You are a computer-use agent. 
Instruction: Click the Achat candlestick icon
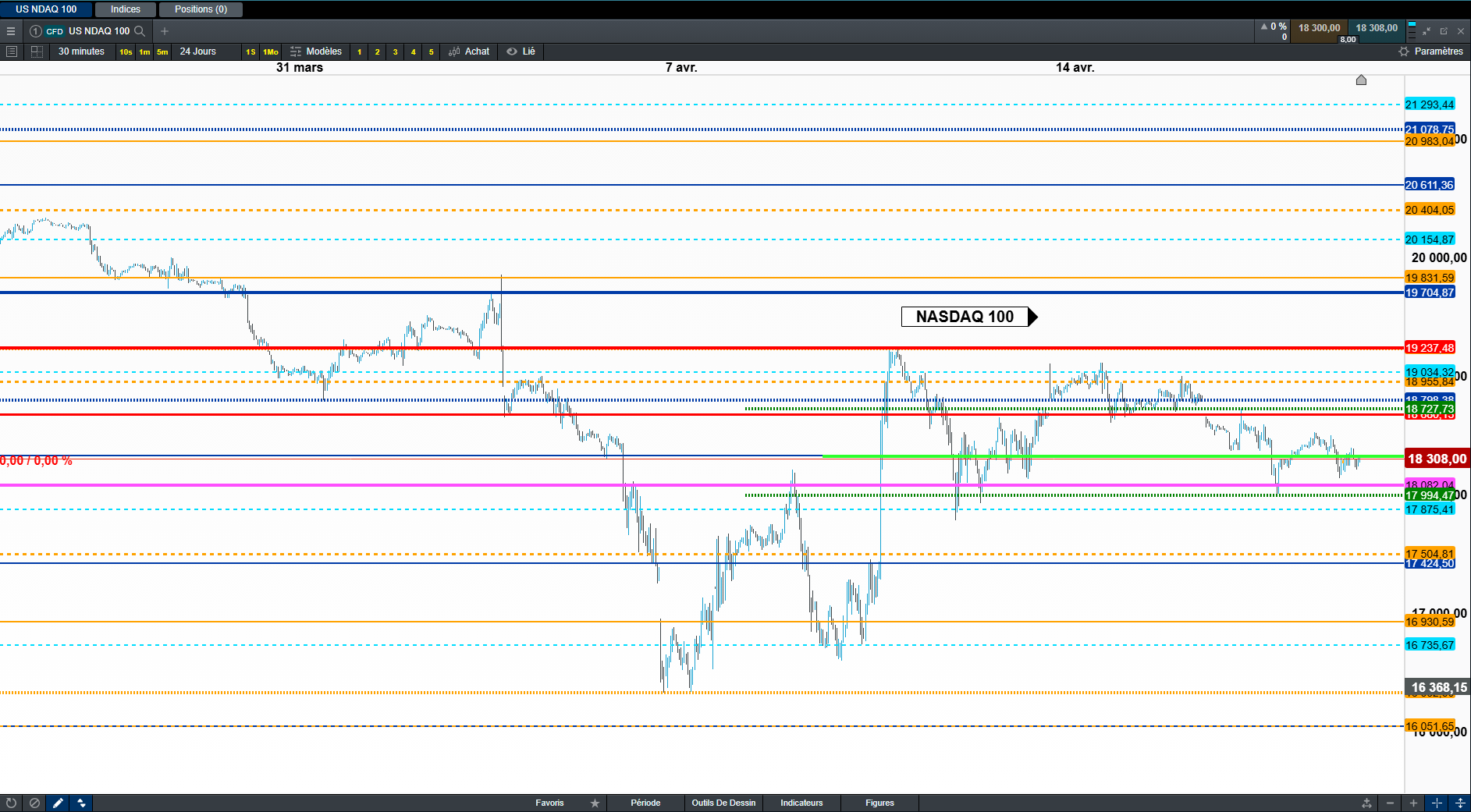[454, 51]
